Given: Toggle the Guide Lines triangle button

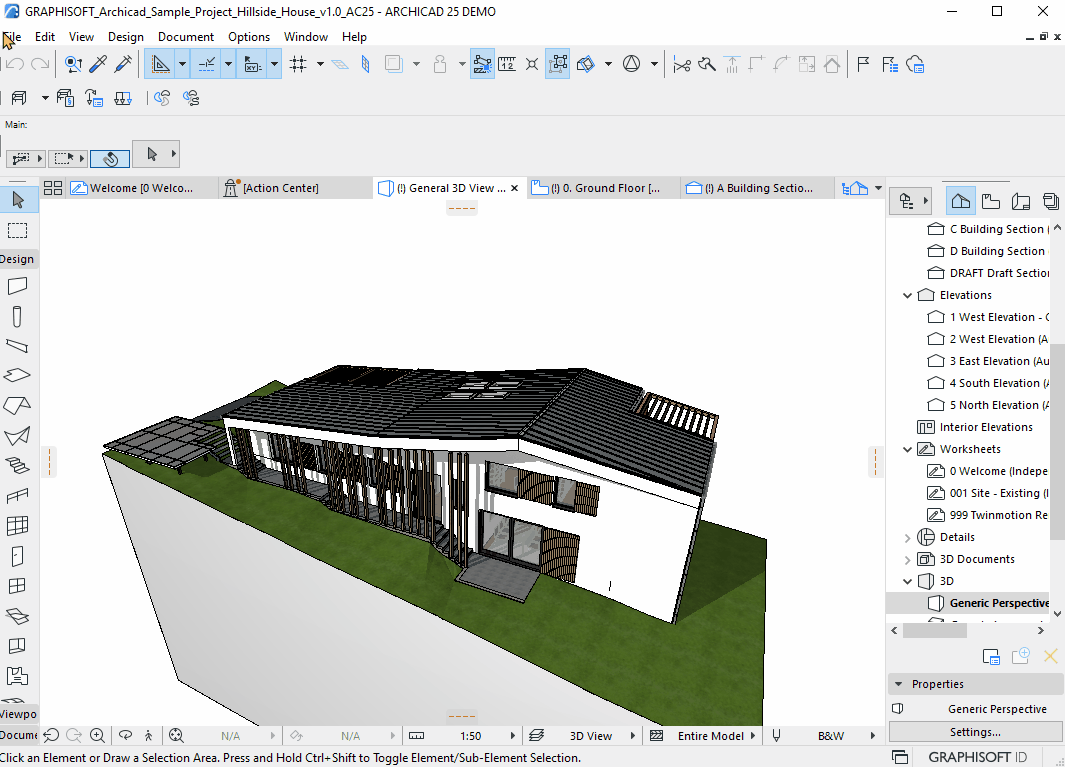Looking at the screenshot, I should 160,64.
